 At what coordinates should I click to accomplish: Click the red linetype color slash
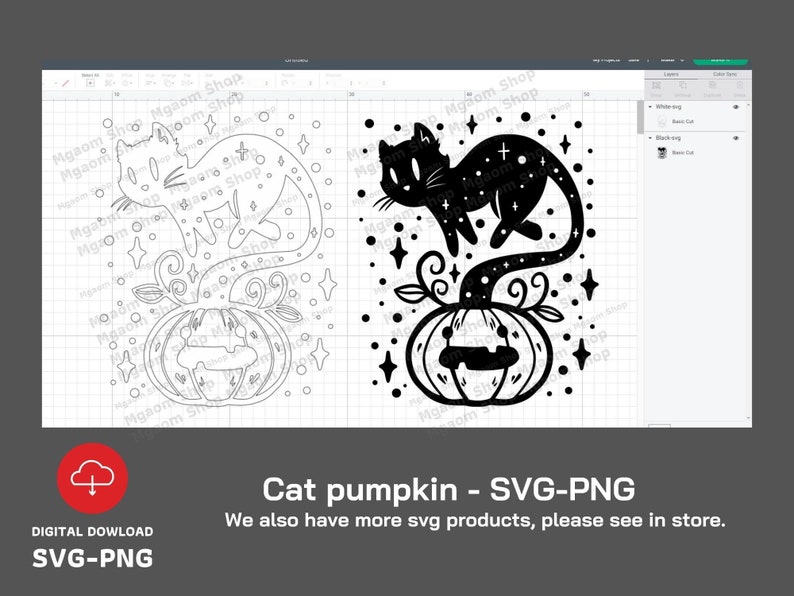click(x=65, y=83)
